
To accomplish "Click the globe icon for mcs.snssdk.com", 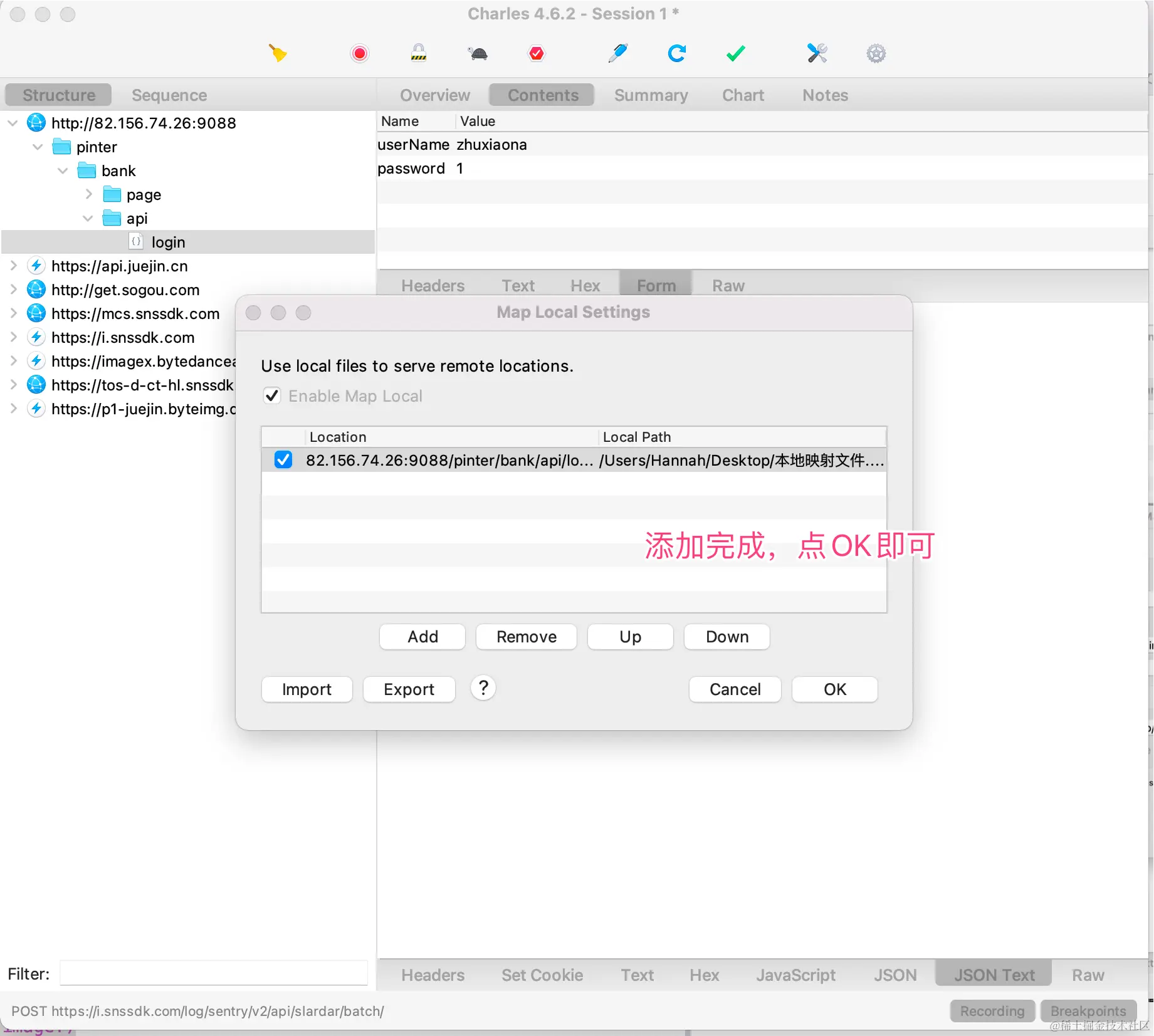I will tap(36, 313).
